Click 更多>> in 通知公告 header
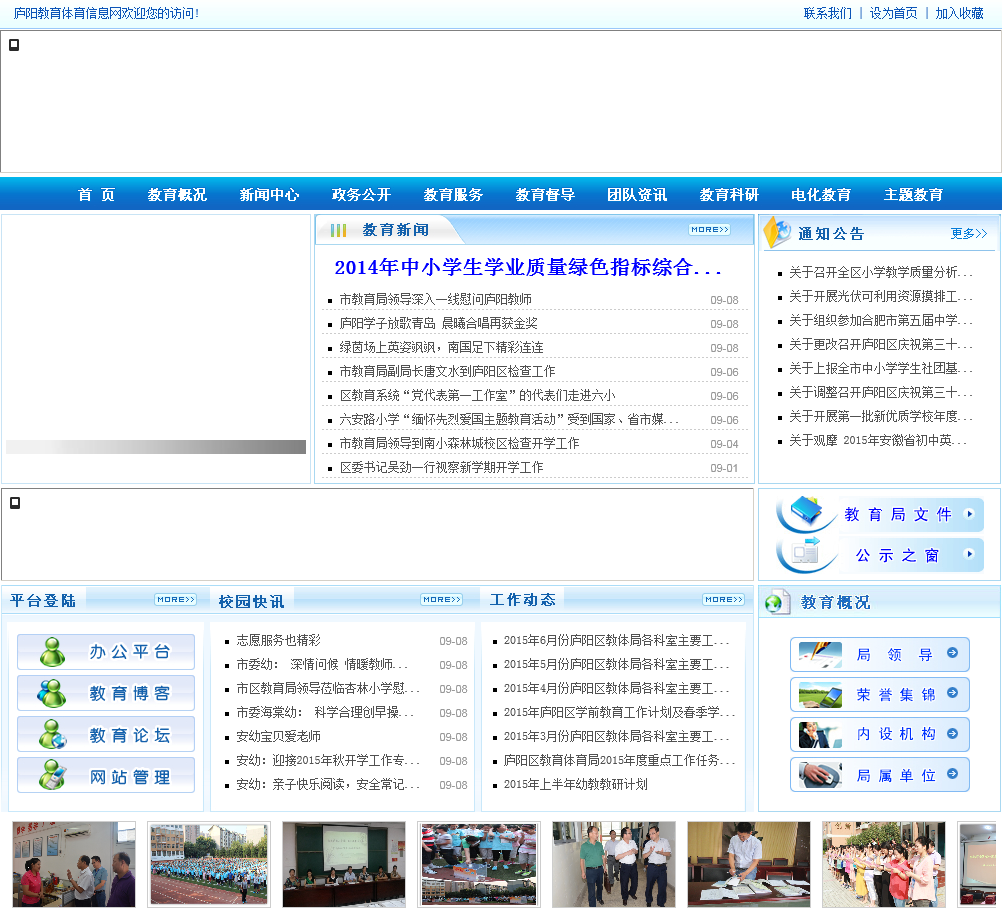Screen dimensions: 1002x911 tap(969, 234)
